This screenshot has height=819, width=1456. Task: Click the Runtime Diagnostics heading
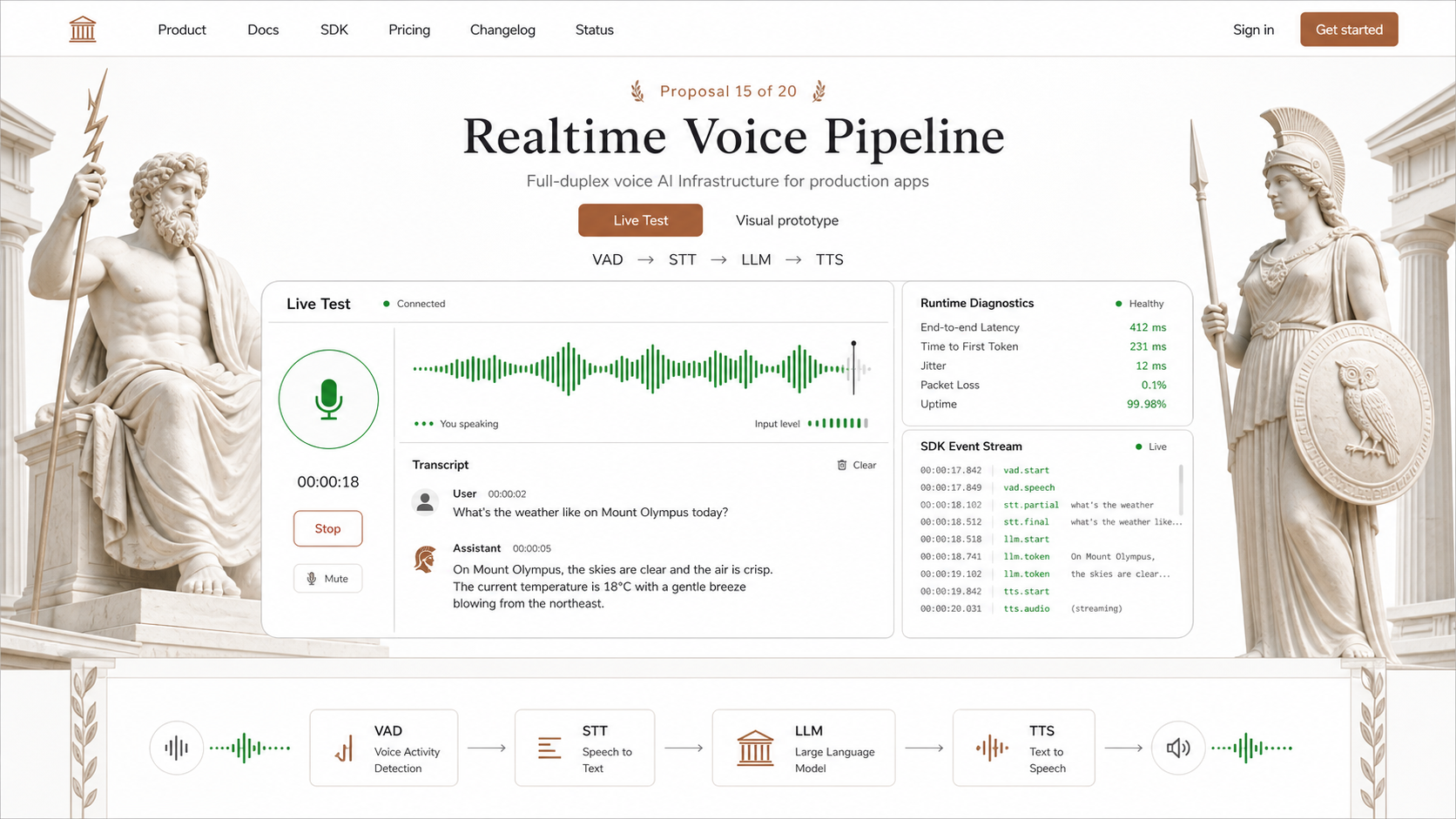tap(977, 303)
